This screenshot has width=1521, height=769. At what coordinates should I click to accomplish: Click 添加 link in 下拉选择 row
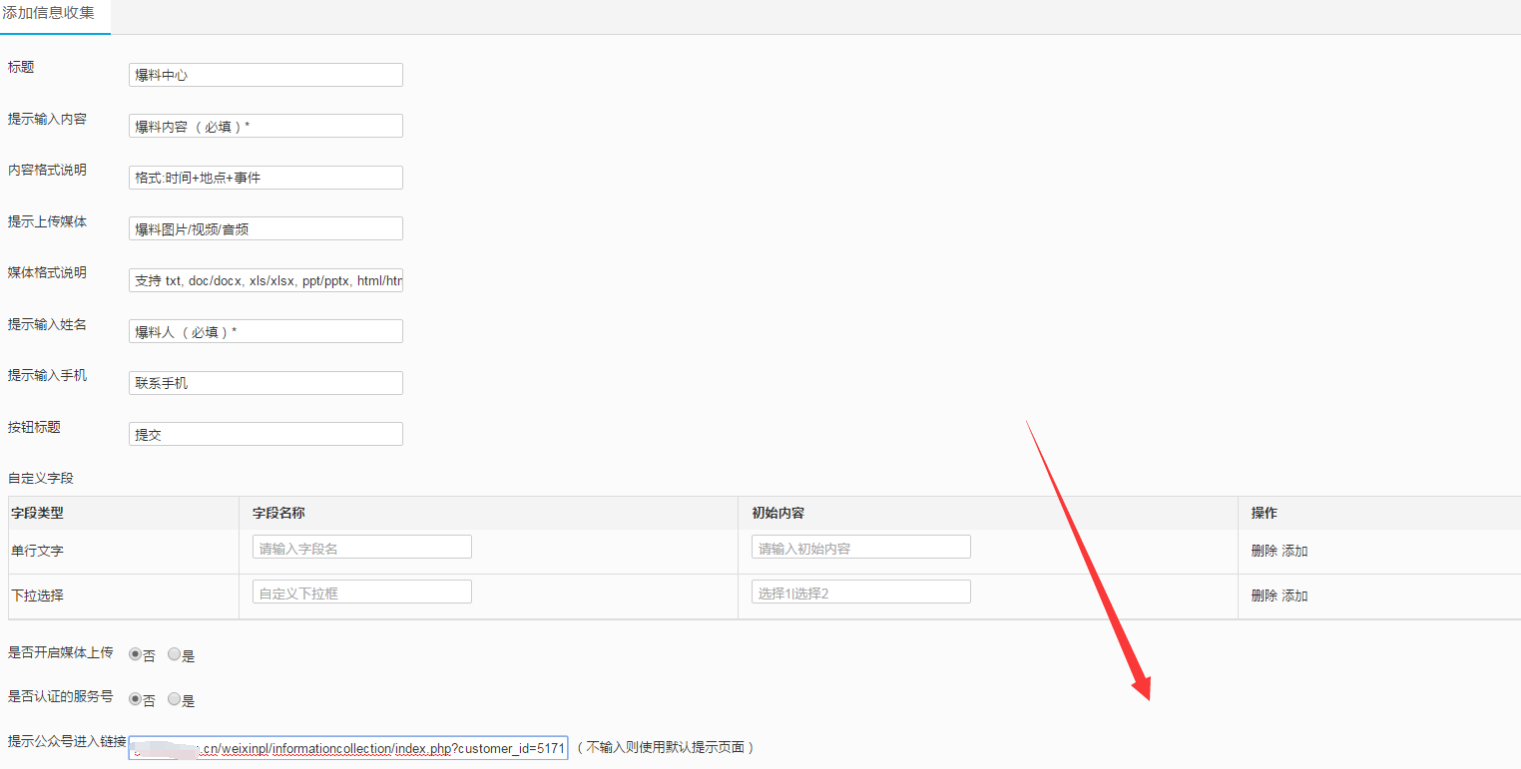coord(1295,596)
